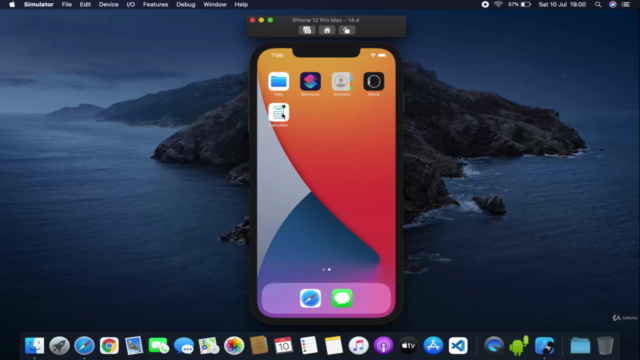
Task: Open the Simulator application menu
Action: [x=38, y=4]
